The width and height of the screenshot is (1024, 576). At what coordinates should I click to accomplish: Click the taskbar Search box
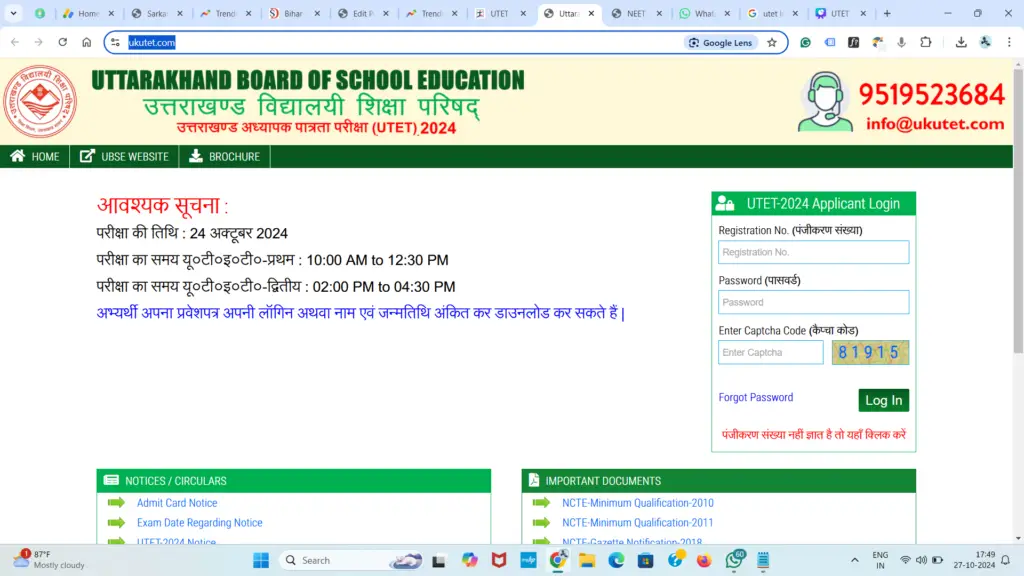click(353, 560)
